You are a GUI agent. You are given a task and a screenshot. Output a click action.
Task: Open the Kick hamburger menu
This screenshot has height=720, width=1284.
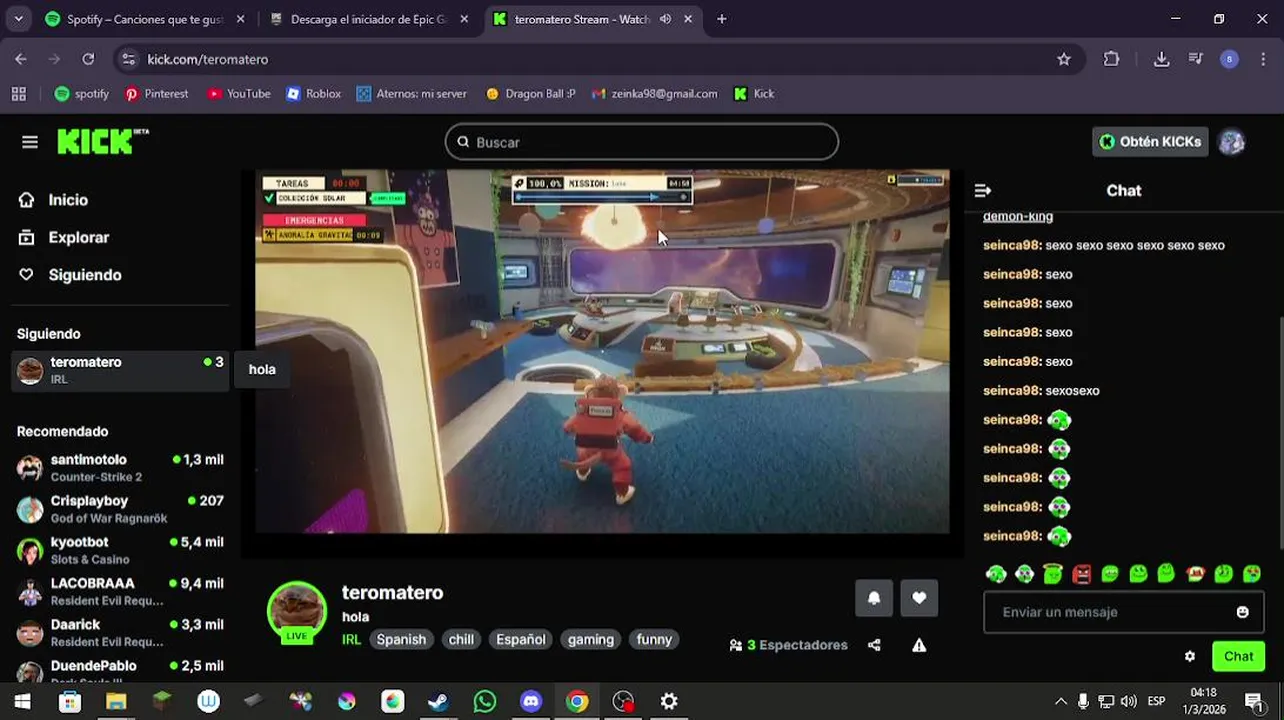pyautogui.click(x=30, y=142)
